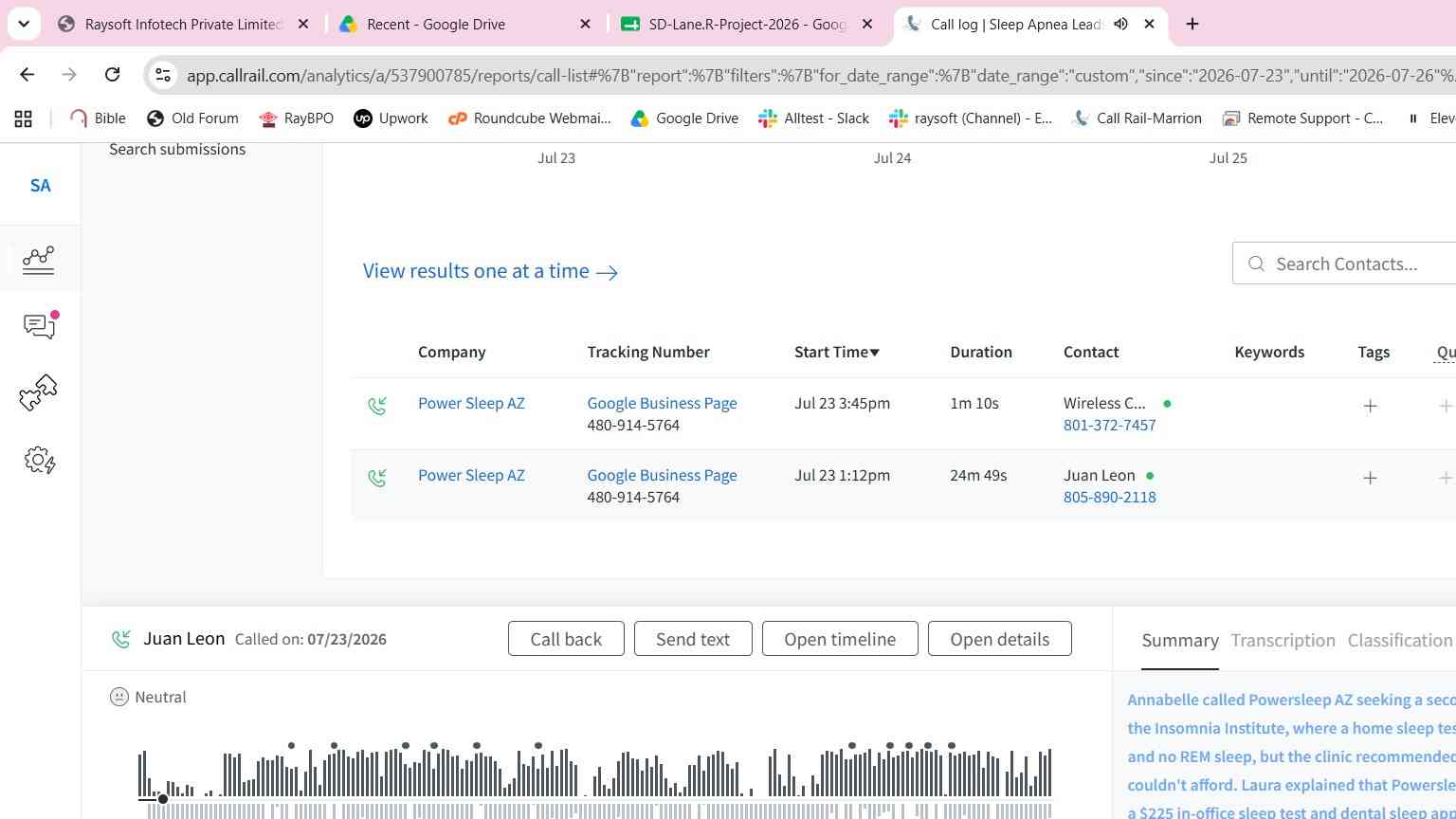Reload the page with the browser refresh icon
1456x819 pixels.
click(112, 75)
